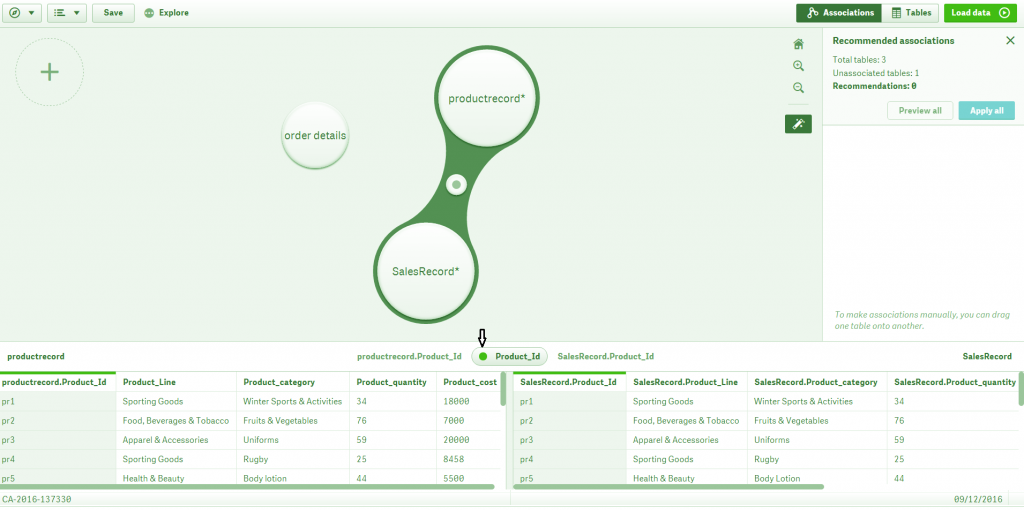Apply all recommended associations

click(986, 110)
